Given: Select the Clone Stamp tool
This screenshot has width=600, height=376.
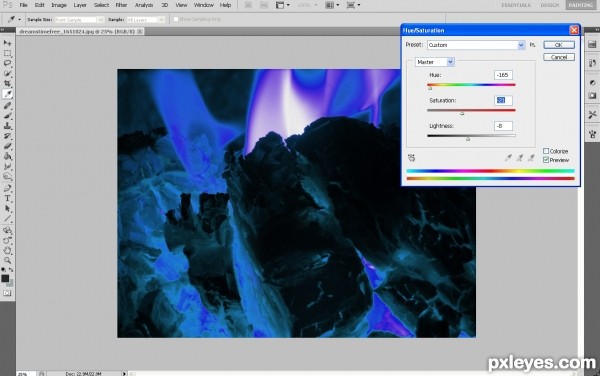Looking at the screenshot, I should point(7,126).
